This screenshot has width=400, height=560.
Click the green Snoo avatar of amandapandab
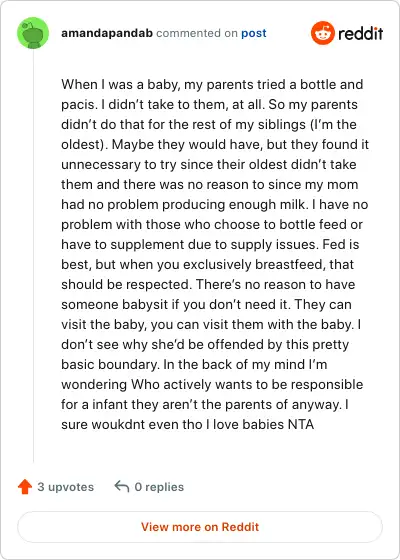(33, 33)
